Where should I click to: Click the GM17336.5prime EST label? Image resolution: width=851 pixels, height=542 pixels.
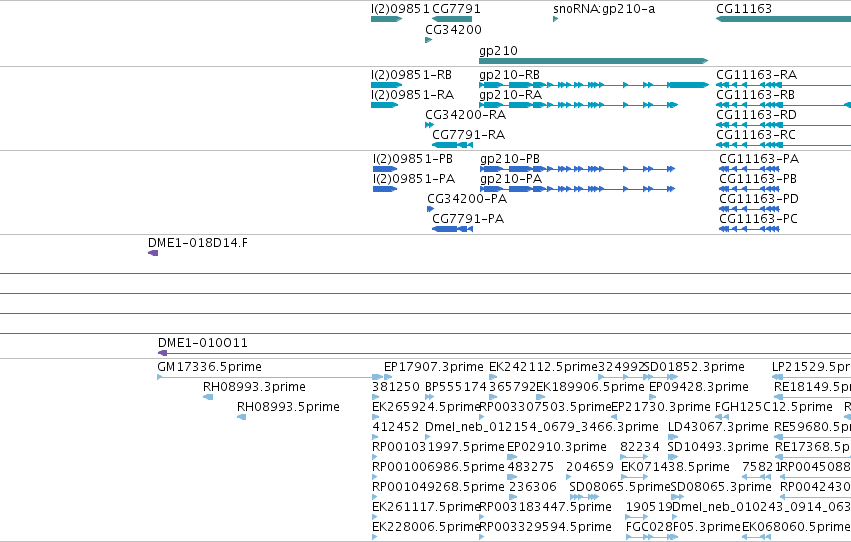(x=209, y=367)
